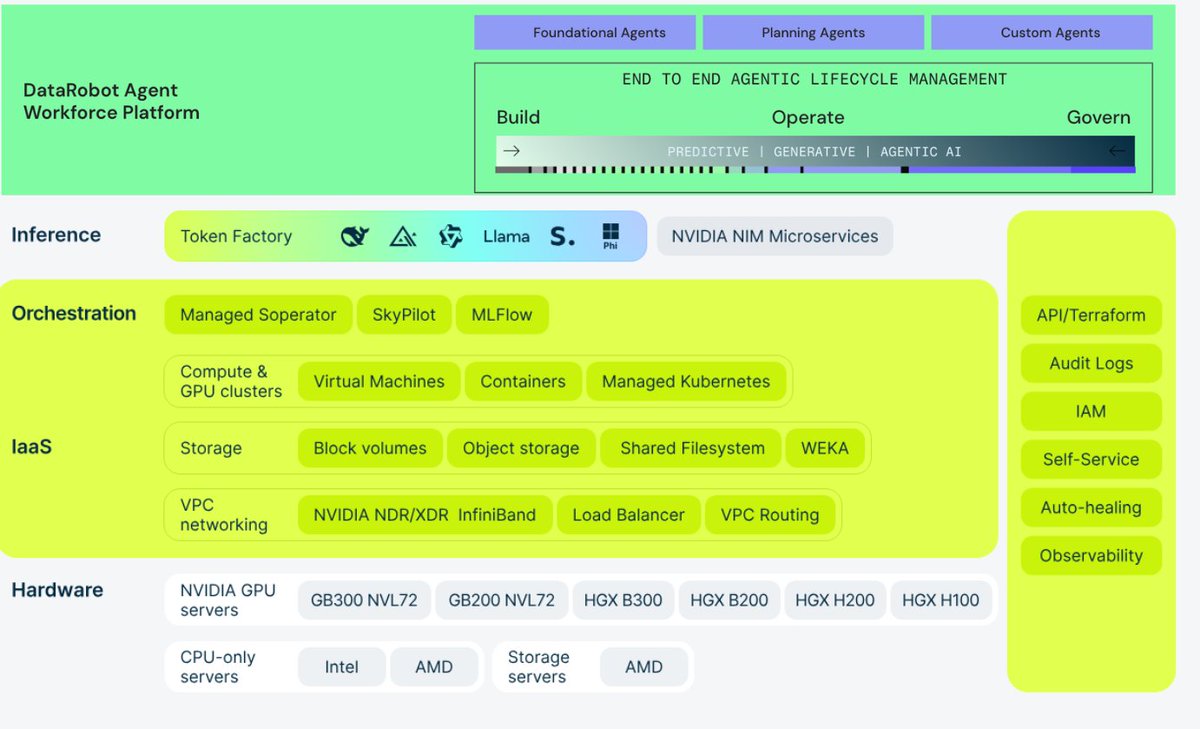Click the VPC networking label
1200x729 pixels.
(x=224, y=515)
